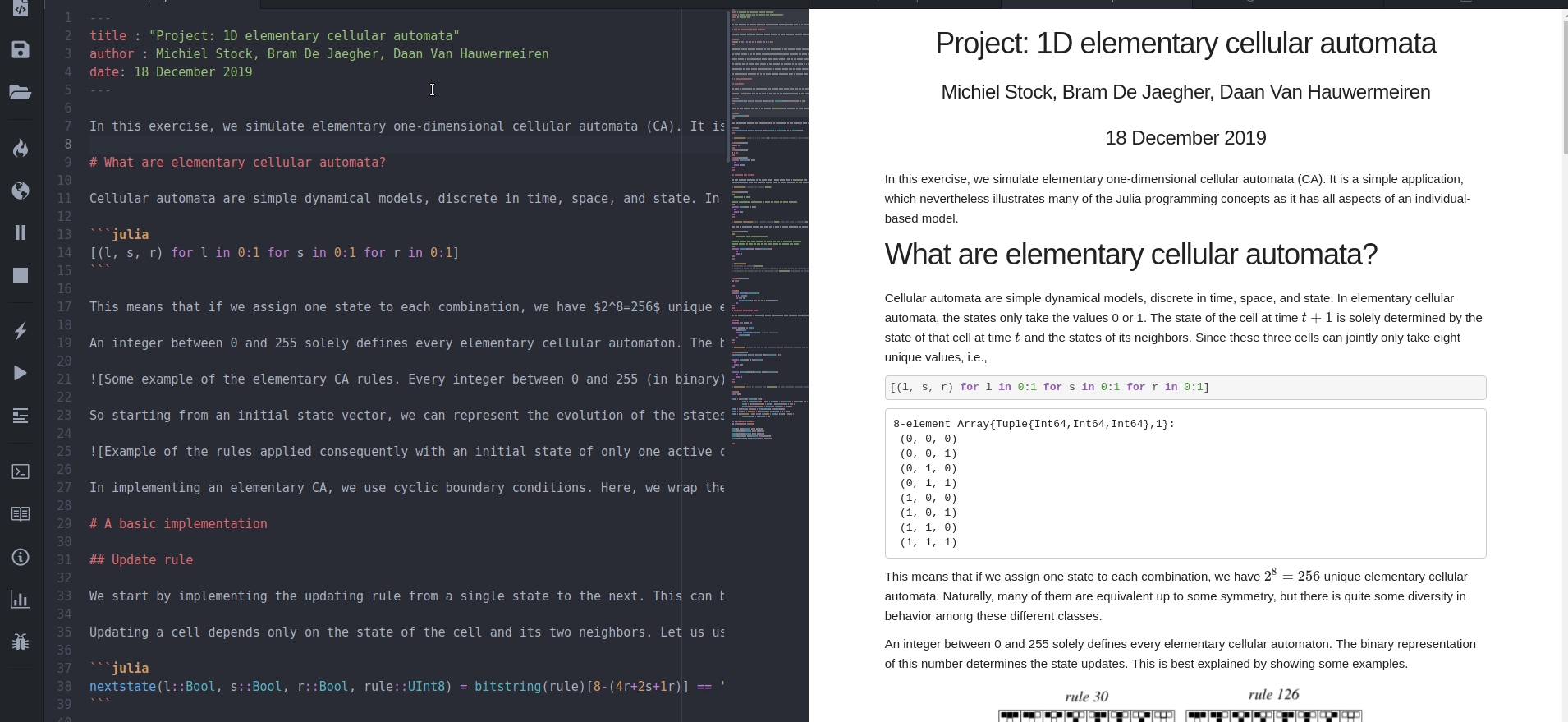Click the first ```julia fence on line 13
The height and width of the screenshot is (722, 1568).
click(119, 235)
